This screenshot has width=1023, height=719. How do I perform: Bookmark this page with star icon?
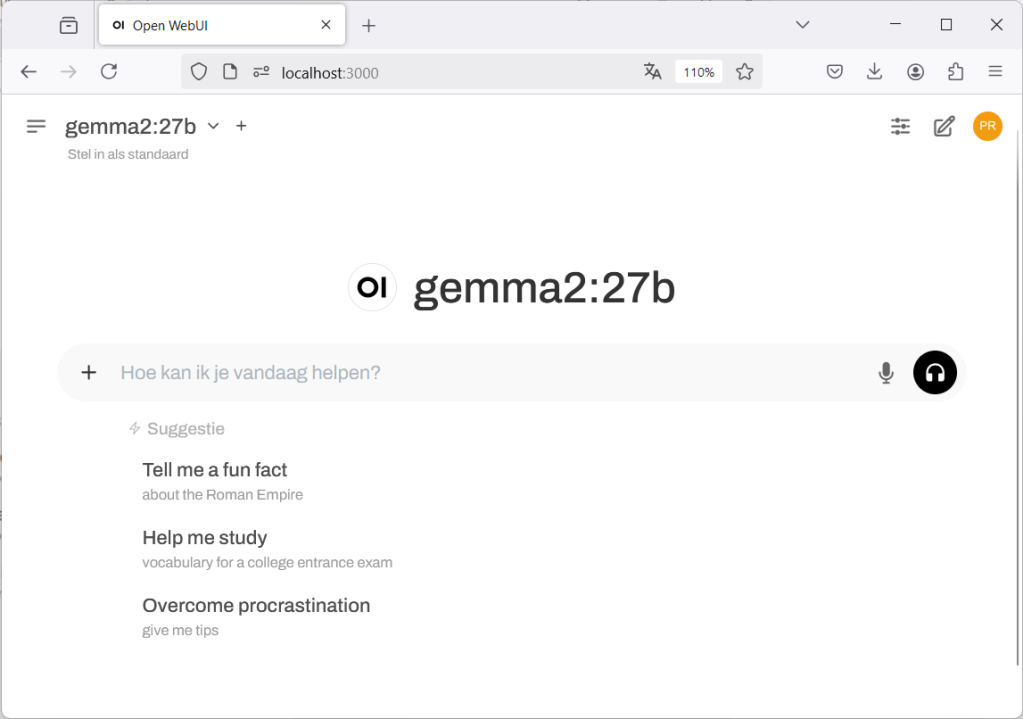pyautogui.click(x=744, y=72)
